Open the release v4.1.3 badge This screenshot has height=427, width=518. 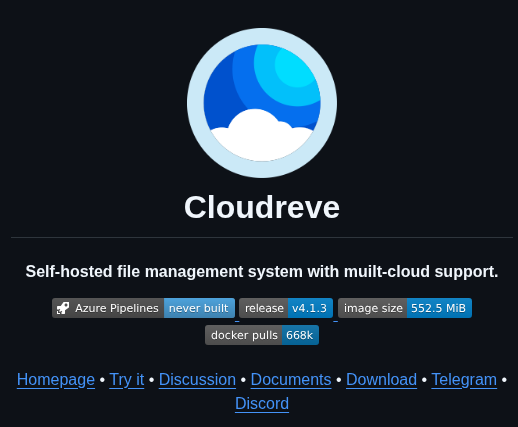click(286, 308)
